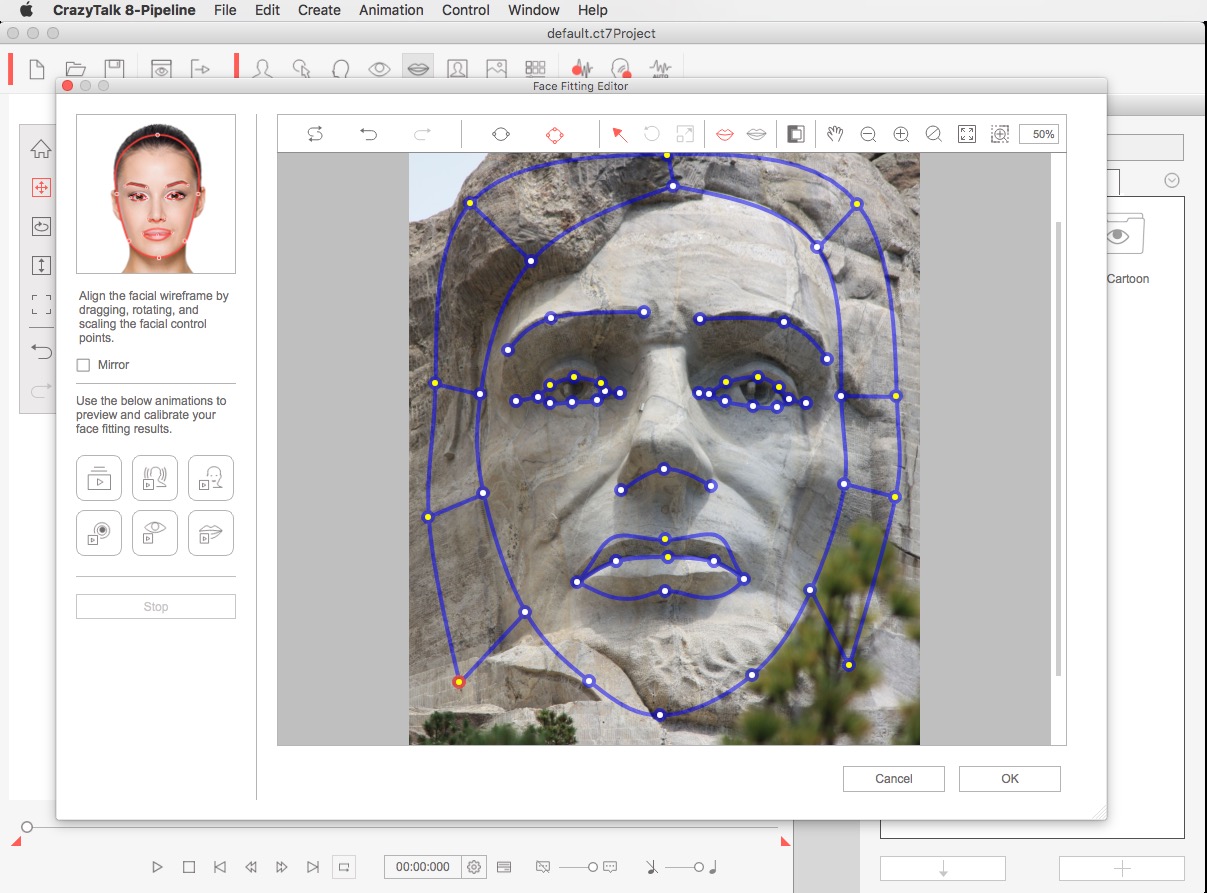Select the closed mouth grey lips icon

click(x=757, y=134)
